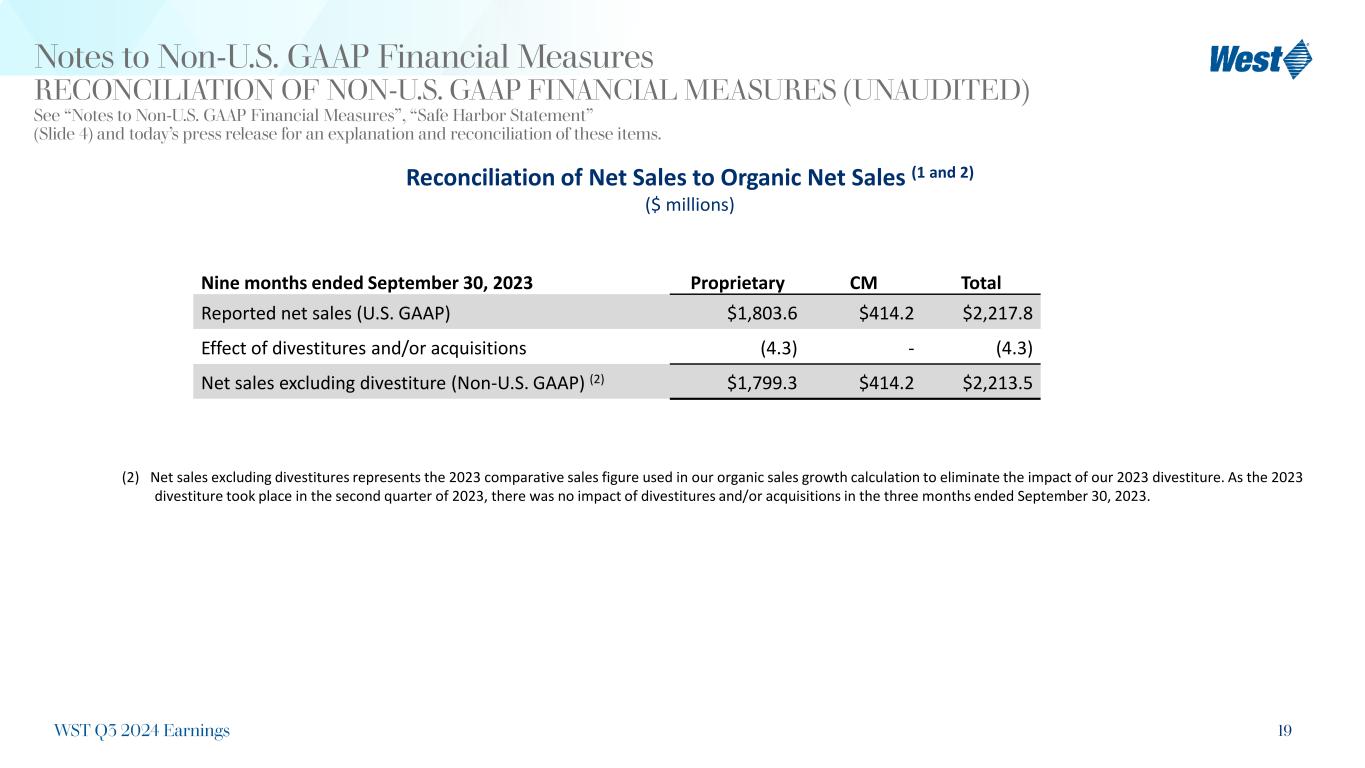The image size is (1365, 768).
Task: Click the $2,217.8 total reported net sales value
Action: click(x=997, y=313)
